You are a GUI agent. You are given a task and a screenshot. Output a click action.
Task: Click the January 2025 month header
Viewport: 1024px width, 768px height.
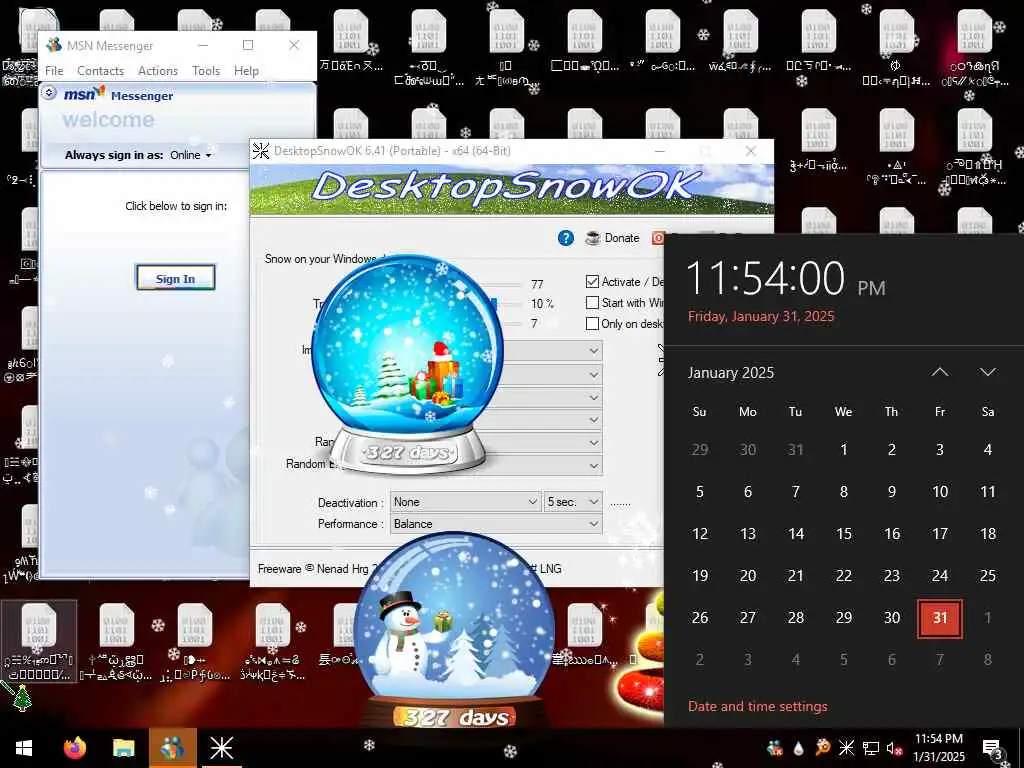(731, 373)
